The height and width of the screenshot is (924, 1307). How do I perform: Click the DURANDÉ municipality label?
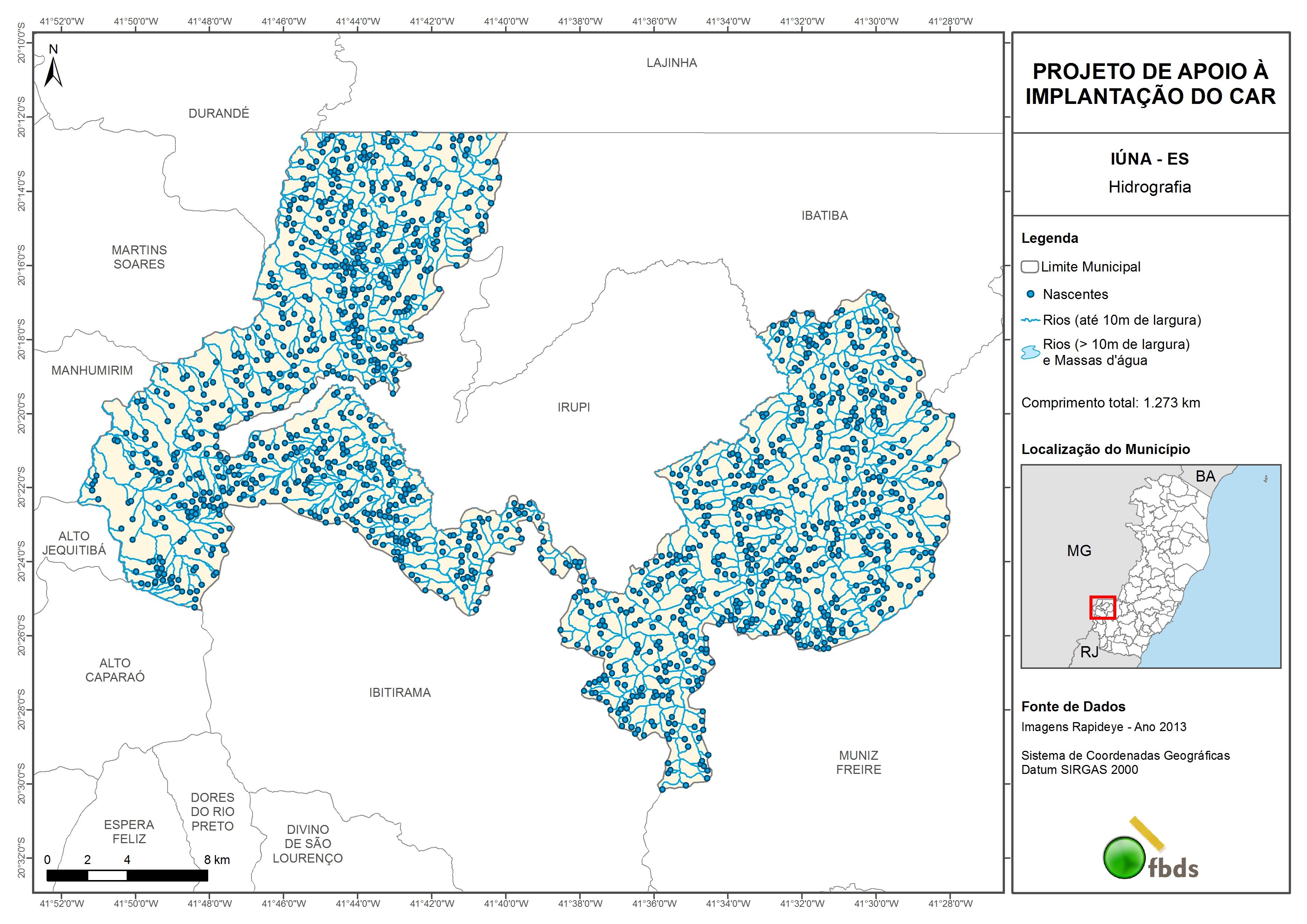pyautogui.click(x=219, y=113)
